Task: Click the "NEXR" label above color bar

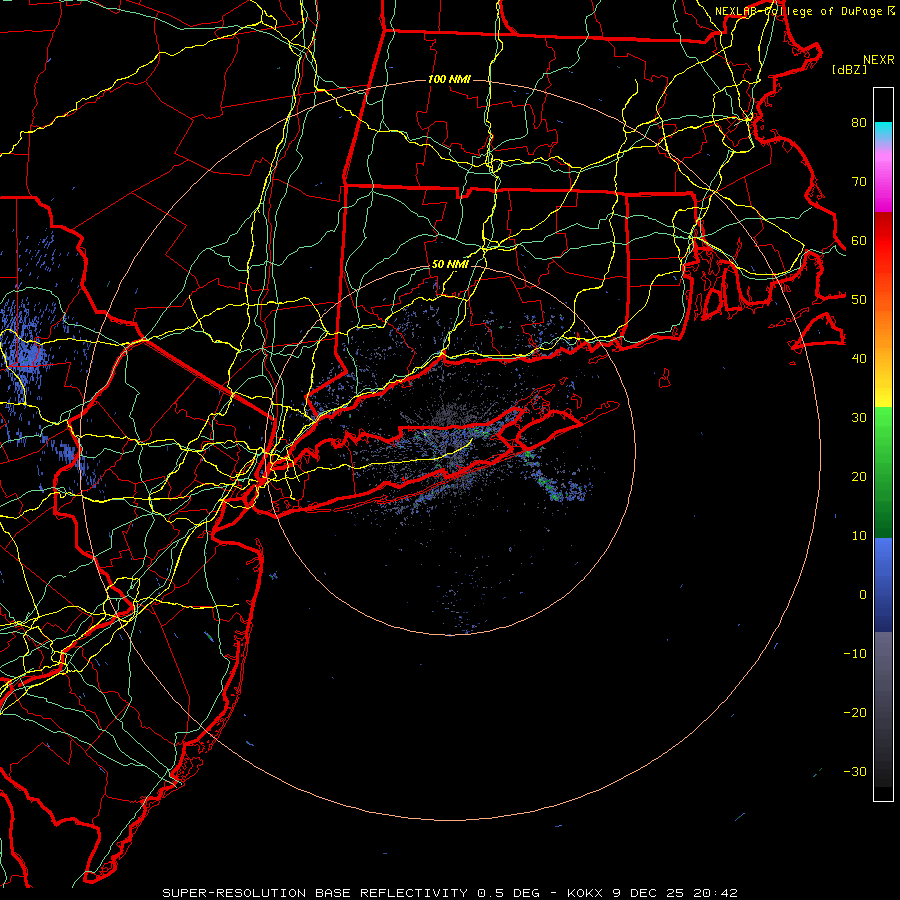Action: 878,60
